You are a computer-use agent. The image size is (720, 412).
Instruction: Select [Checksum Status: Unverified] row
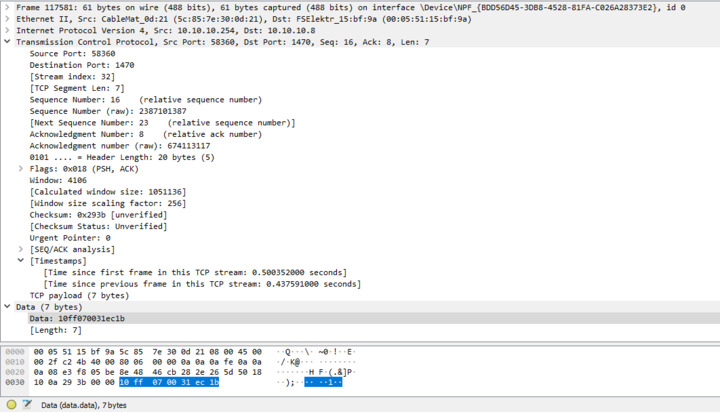[98, 226]
